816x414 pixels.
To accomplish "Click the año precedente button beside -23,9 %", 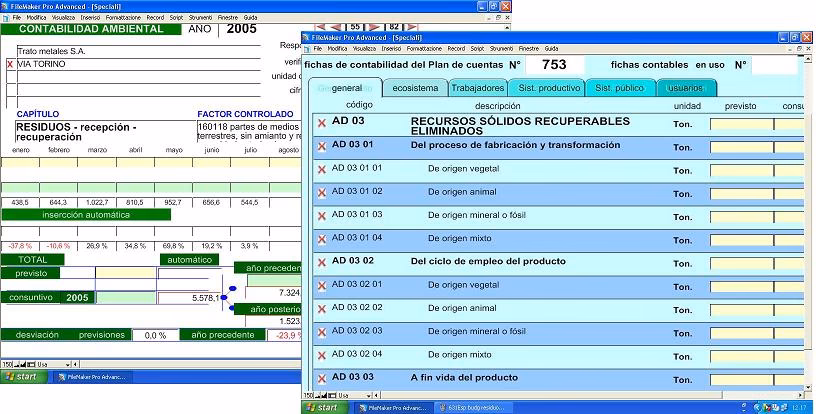I will pos(223,335).
